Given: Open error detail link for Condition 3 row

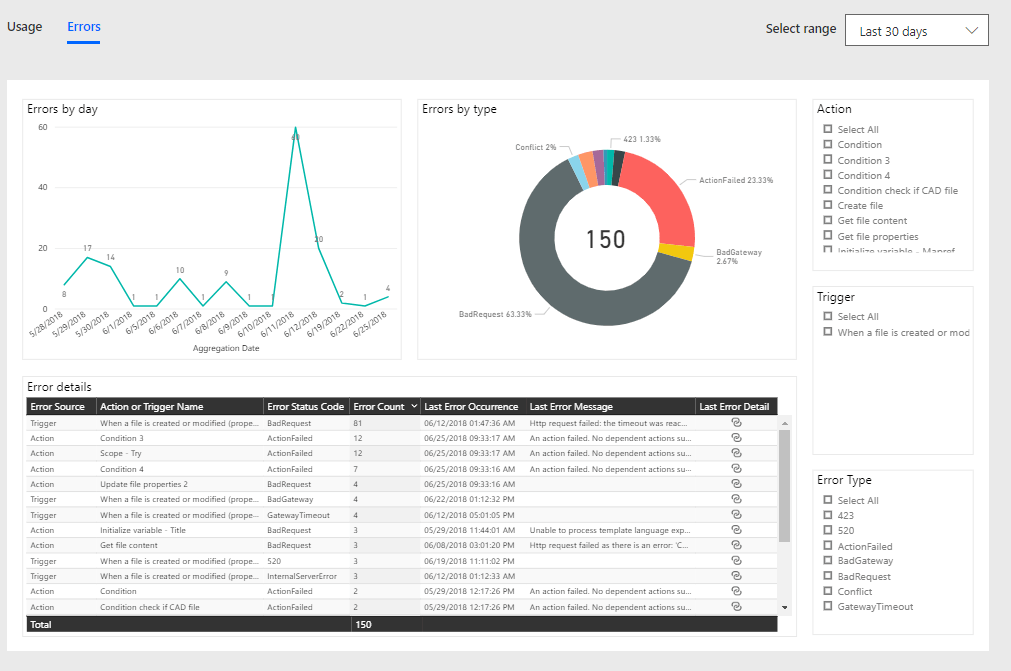Looking at the screenshot, I should tap(736, 438).
